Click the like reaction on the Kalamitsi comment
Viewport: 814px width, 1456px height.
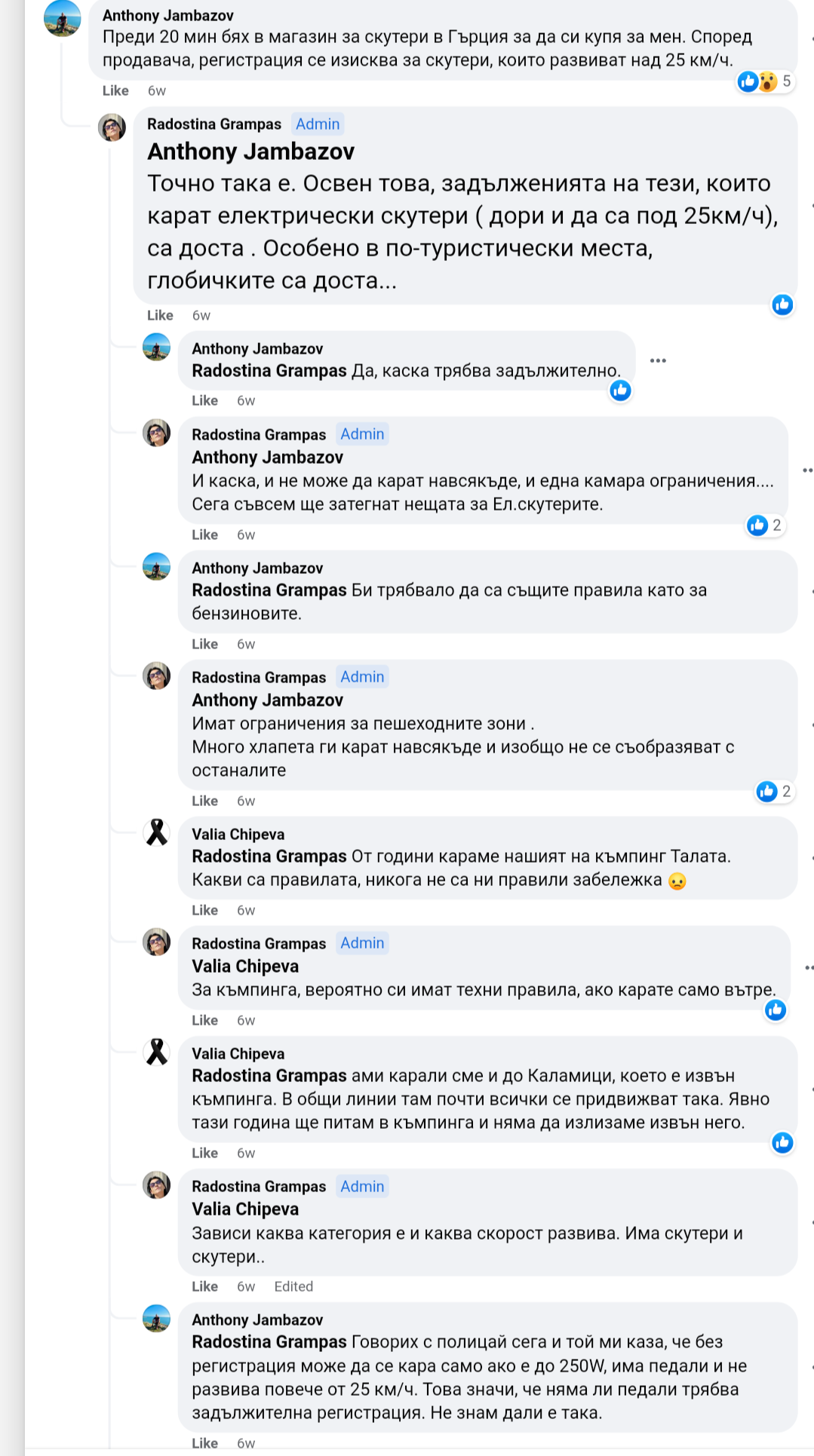pos(782,1143)
